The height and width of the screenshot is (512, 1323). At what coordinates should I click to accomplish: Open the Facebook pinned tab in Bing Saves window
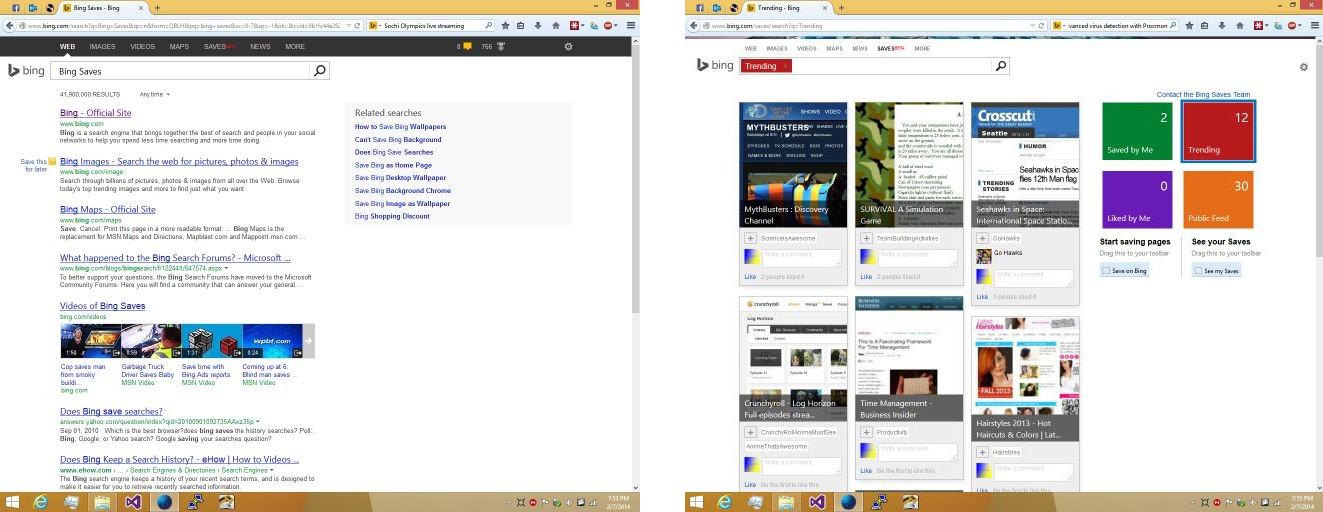pos(15,7)
